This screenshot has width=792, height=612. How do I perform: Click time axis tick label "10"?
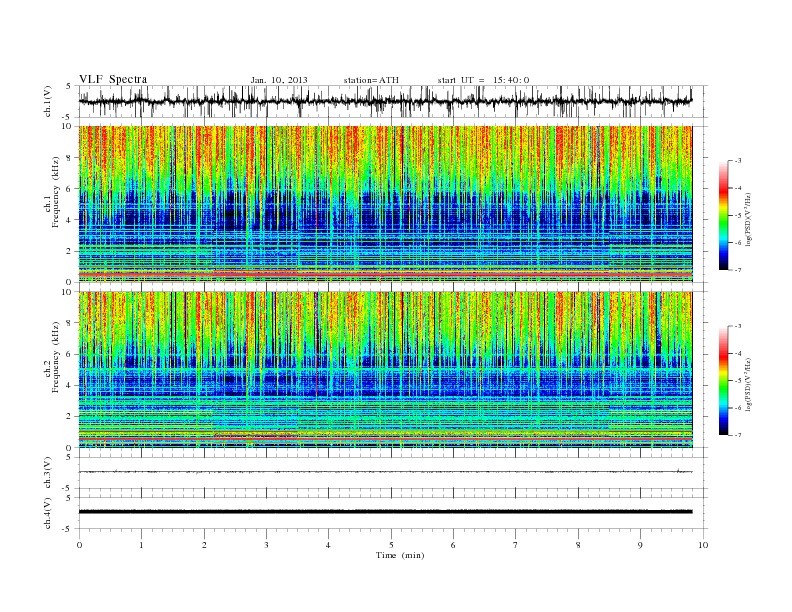(x=703, y=545)
